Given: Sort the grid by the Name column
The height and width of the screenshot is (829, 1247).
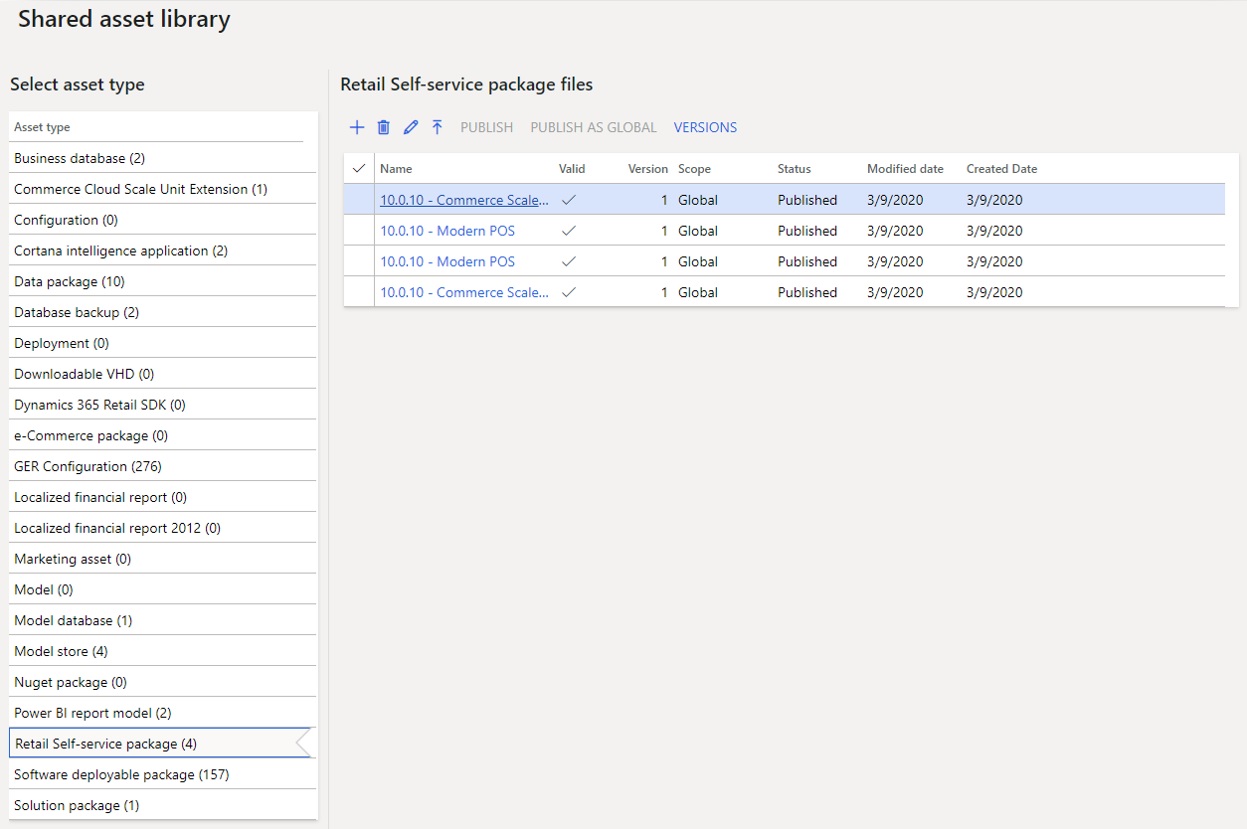Looking at the screenshot, I should [x=396, y=168].
